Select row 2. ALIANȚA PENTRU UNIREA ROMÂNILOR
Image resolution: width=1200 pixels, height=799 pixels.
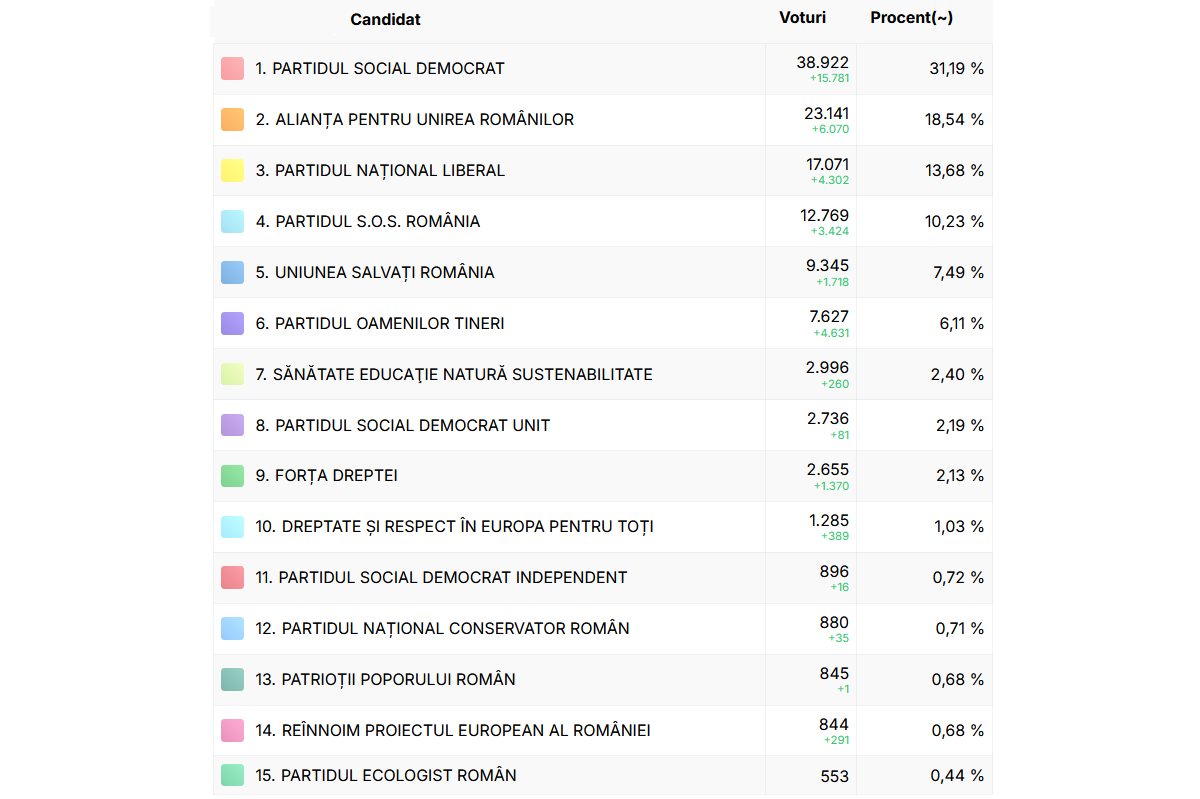[x=603, y=120]
